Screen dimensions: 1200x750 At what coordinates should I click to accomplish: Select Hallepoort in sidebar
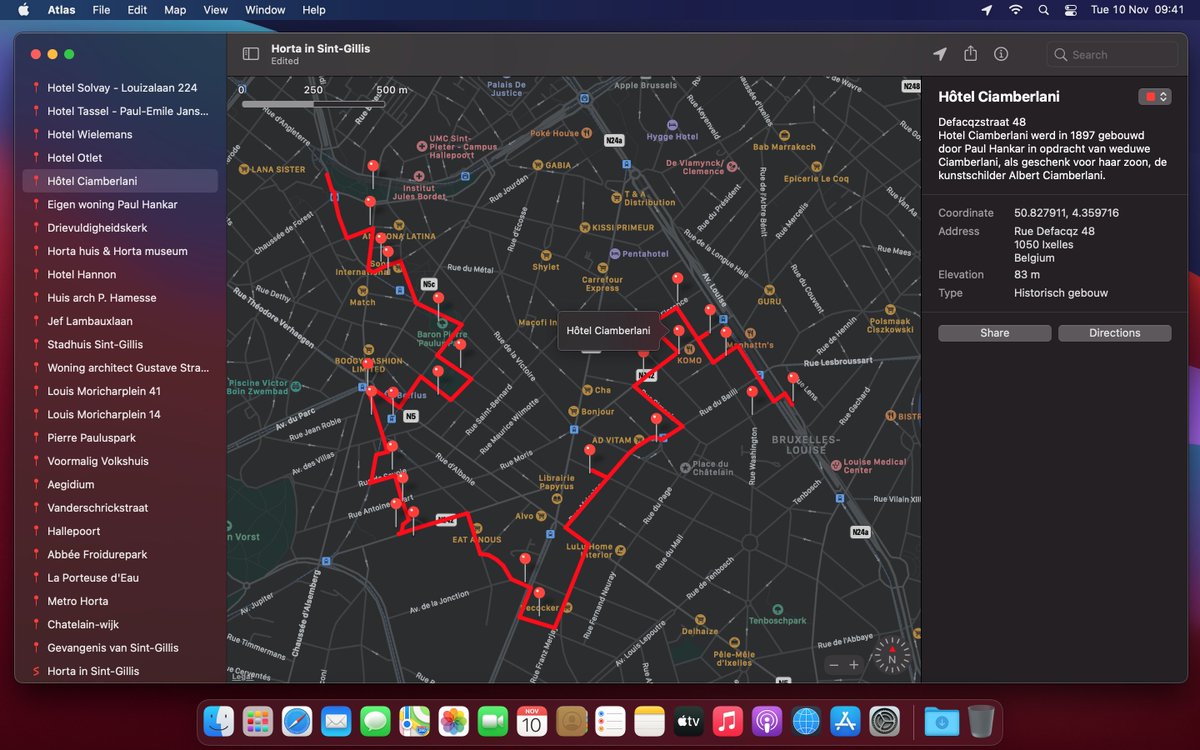(x=120, y=531)
